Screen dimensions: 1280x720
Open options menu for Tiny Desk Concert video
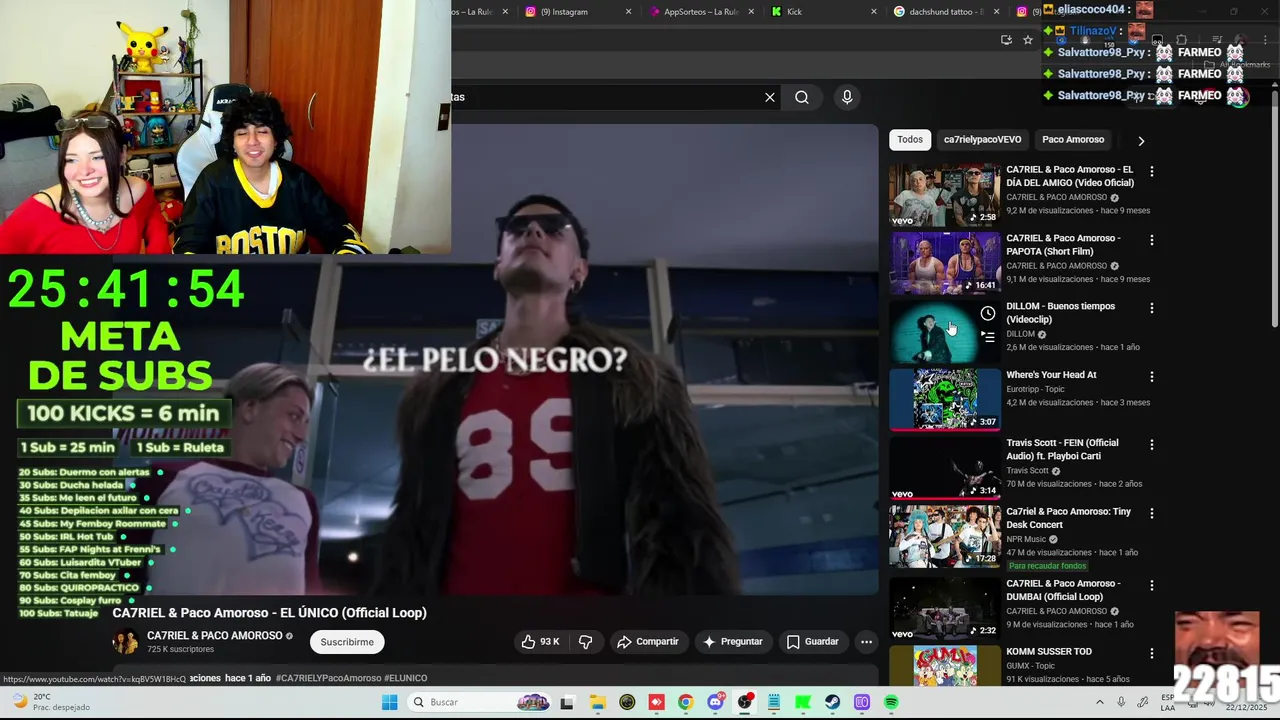(1151, 513)
